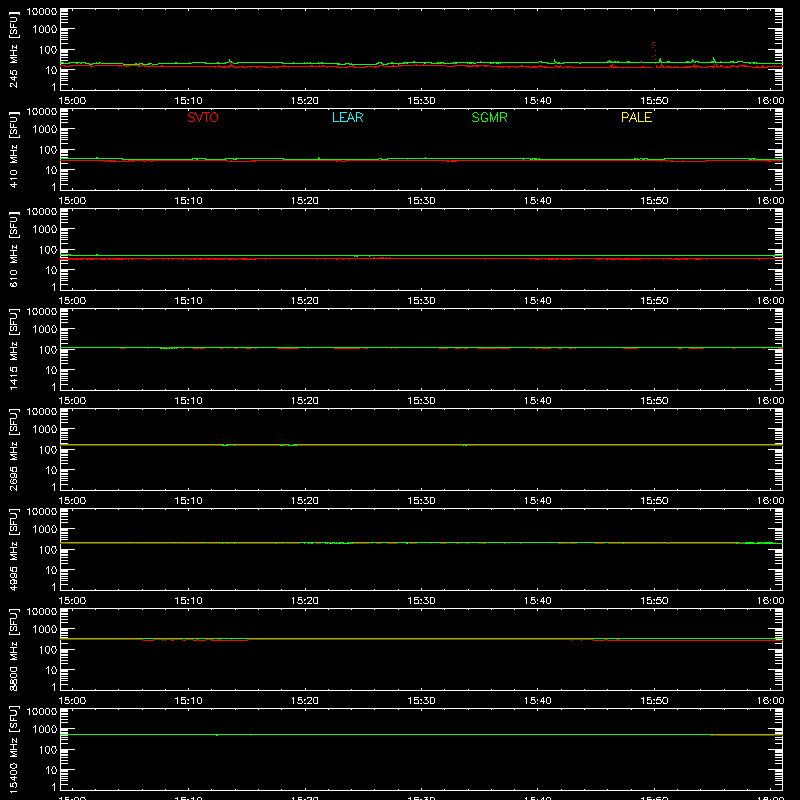Click 15:00 under the 610 MHz plot
Image resolution: width=800 pixels, height=800 pixels.
click(72, 301)
